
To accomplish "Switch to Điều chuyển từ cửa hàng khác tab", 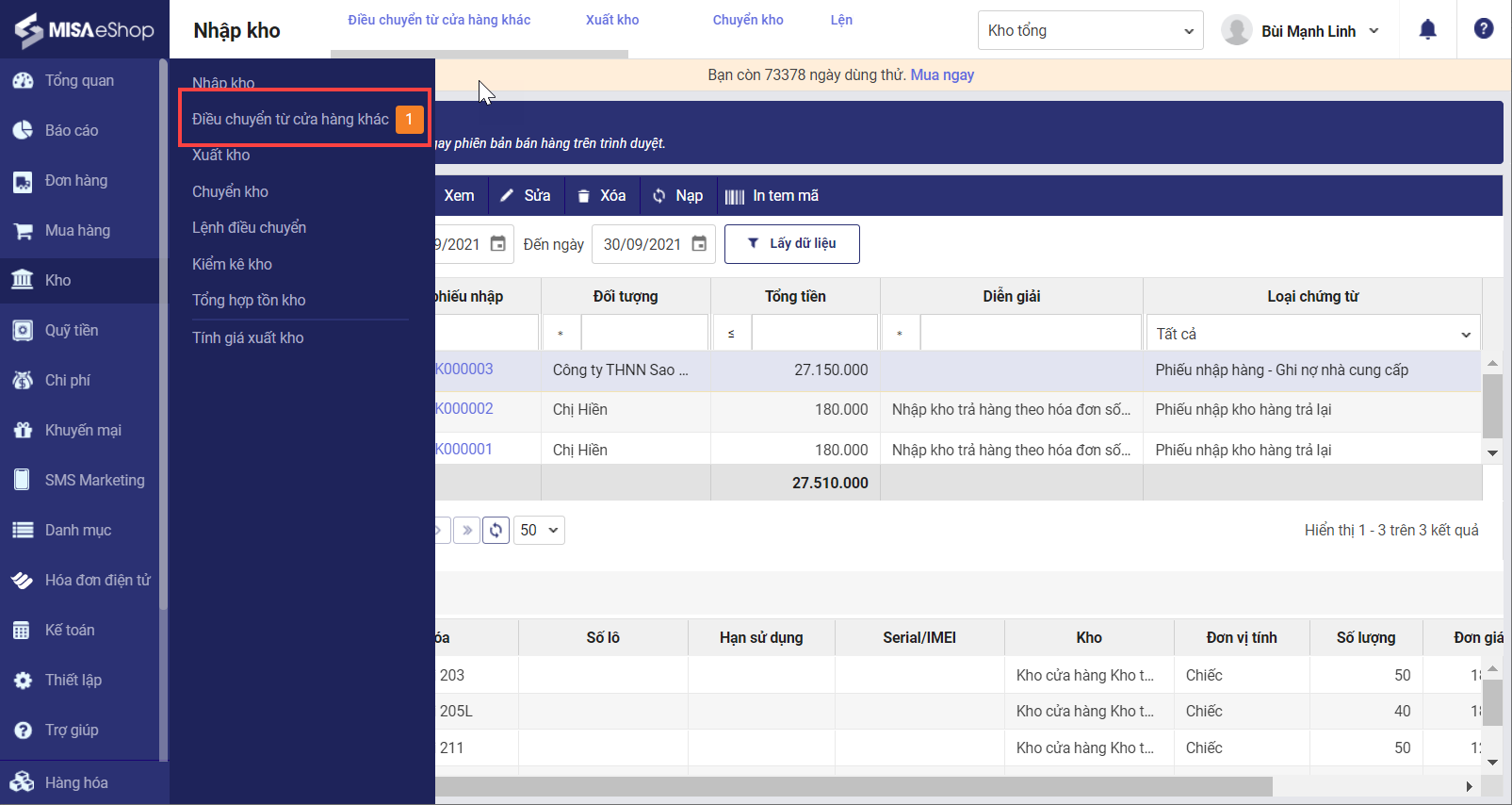I will point(439,20).
